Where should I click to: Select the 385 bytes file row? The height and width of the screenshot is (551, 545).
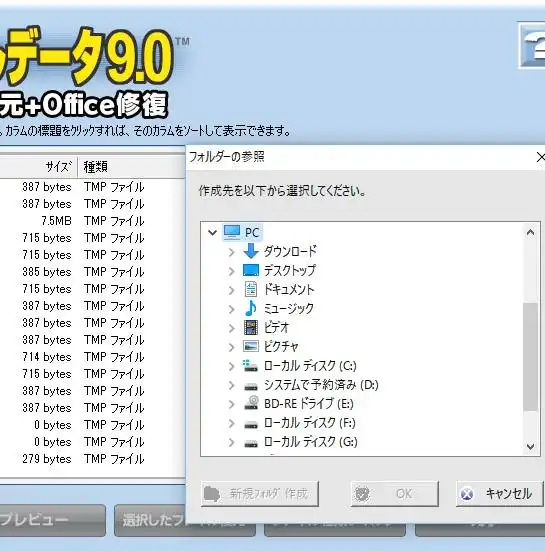(x=92, y=272)
